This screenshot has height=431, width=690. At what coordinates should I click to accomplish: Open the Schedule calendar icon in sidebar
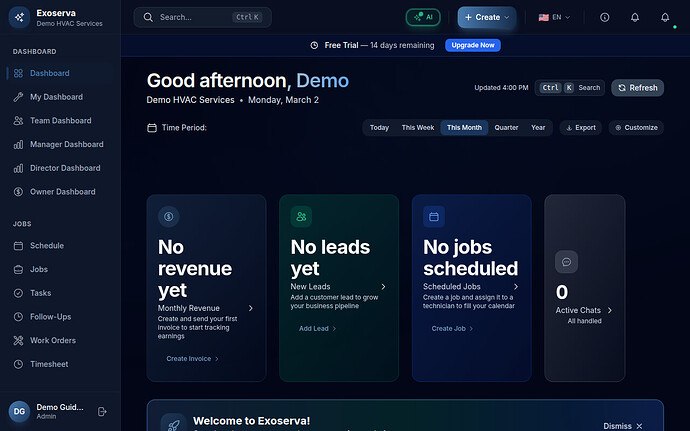pos(18,246)
